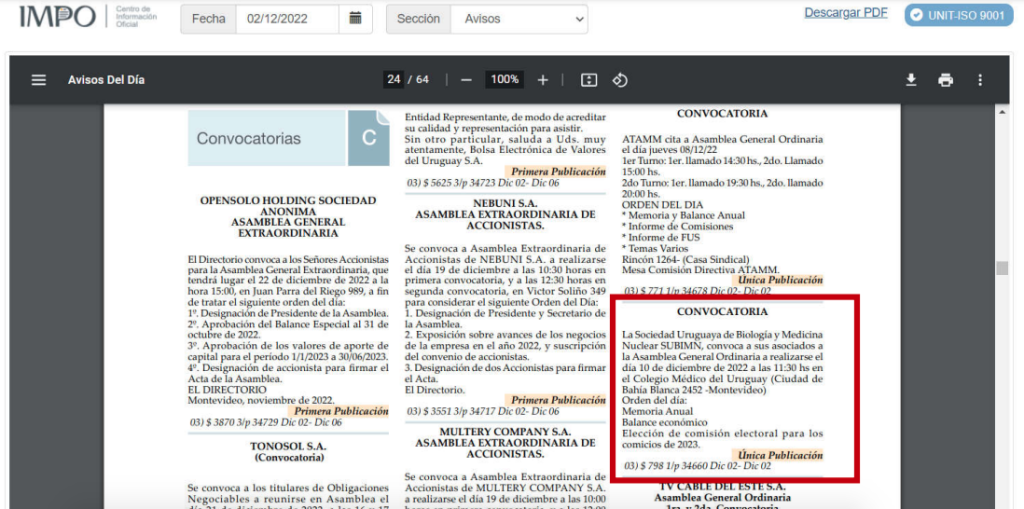Open the PDF viewer more actions menu
Screen dimensions: 1024x509
(x=980, y=80)
